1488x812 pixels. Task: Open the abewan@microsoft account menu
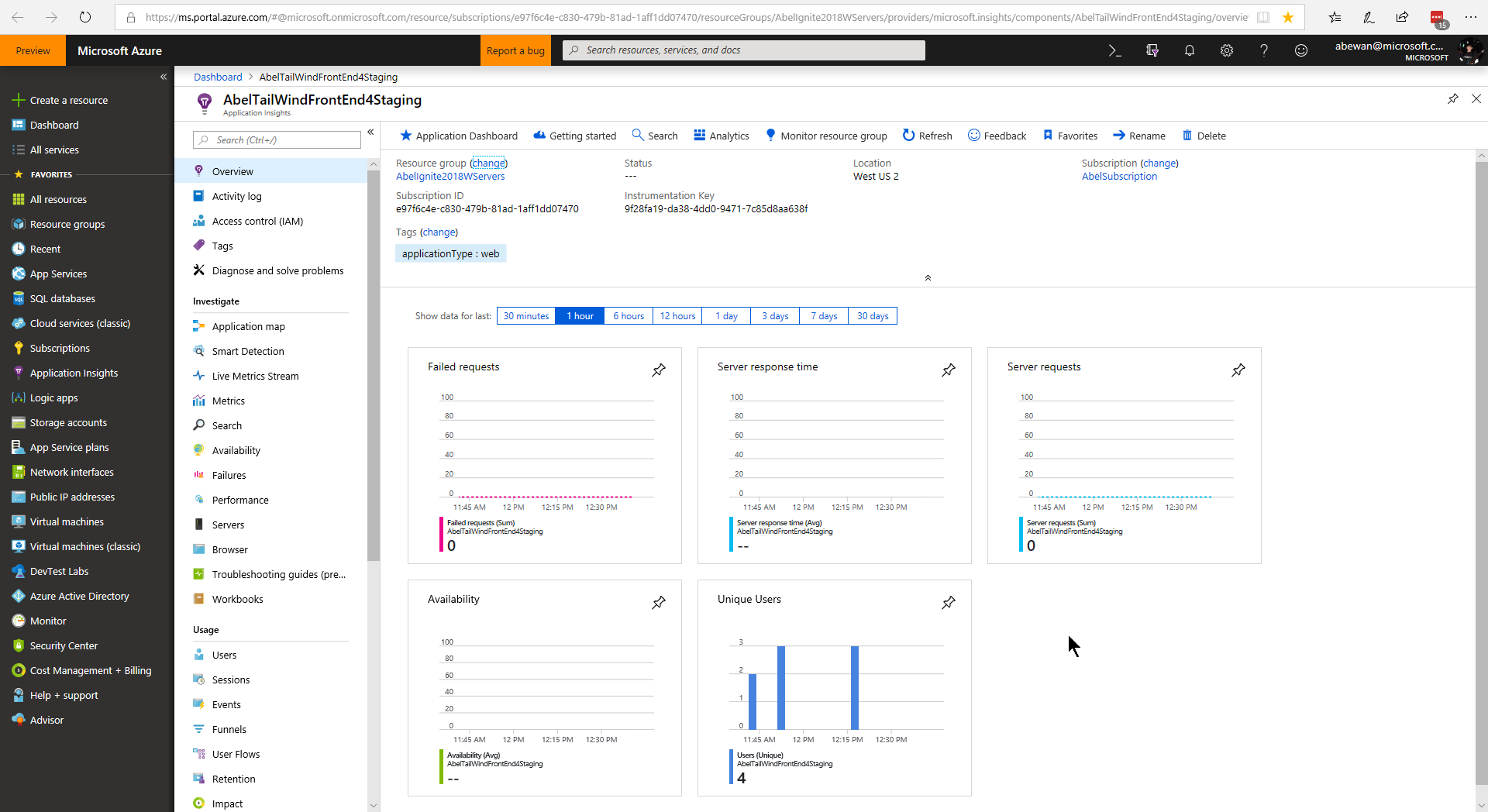[x=1407, y=50]
